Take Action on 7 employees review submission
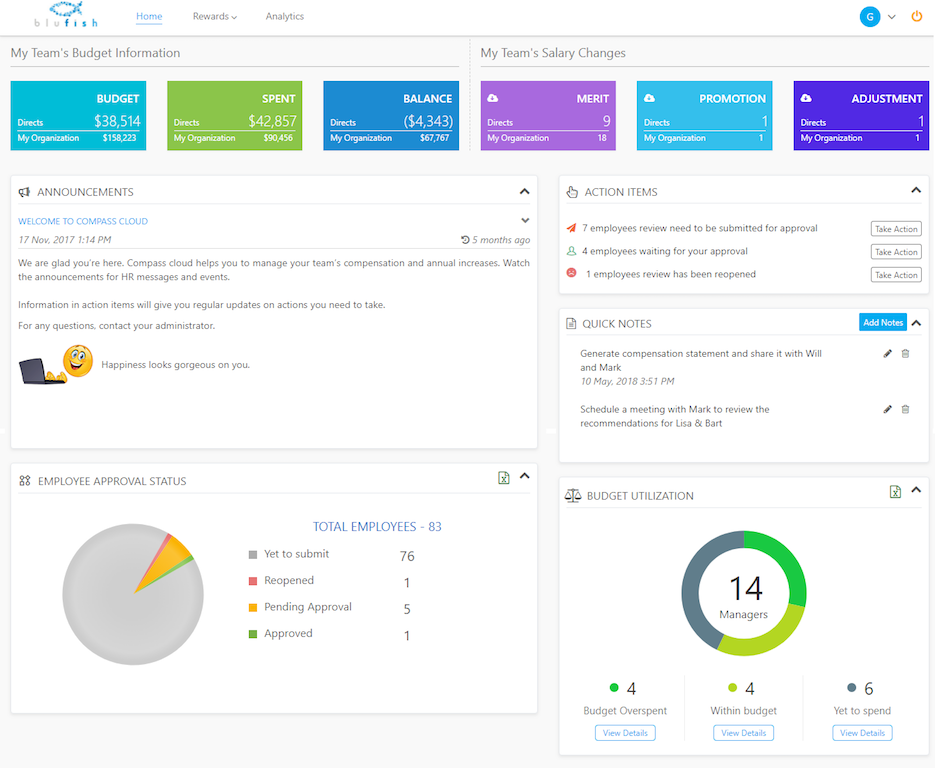The width and height of the screenshot is (935, 768). [896, 229]
